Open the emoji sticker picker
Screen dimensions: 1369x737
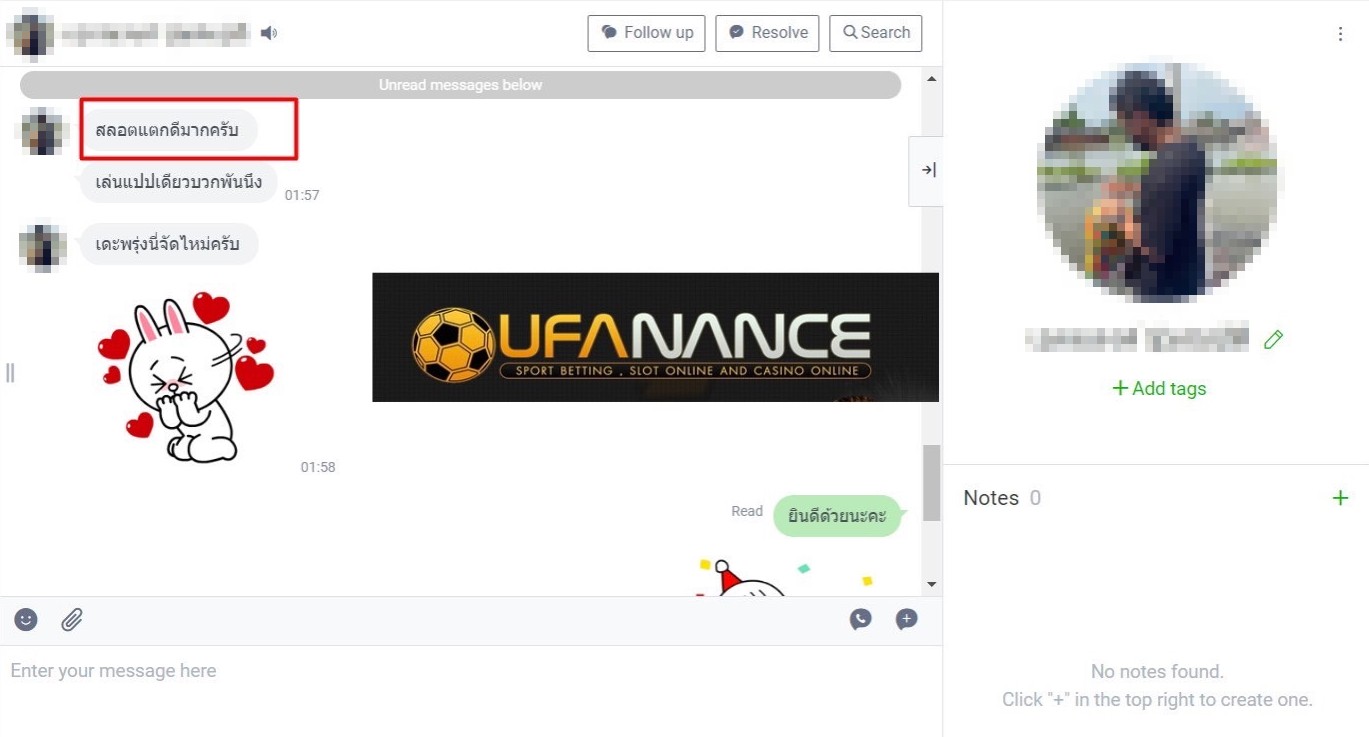pyautogui.click(x=26, y=620)
